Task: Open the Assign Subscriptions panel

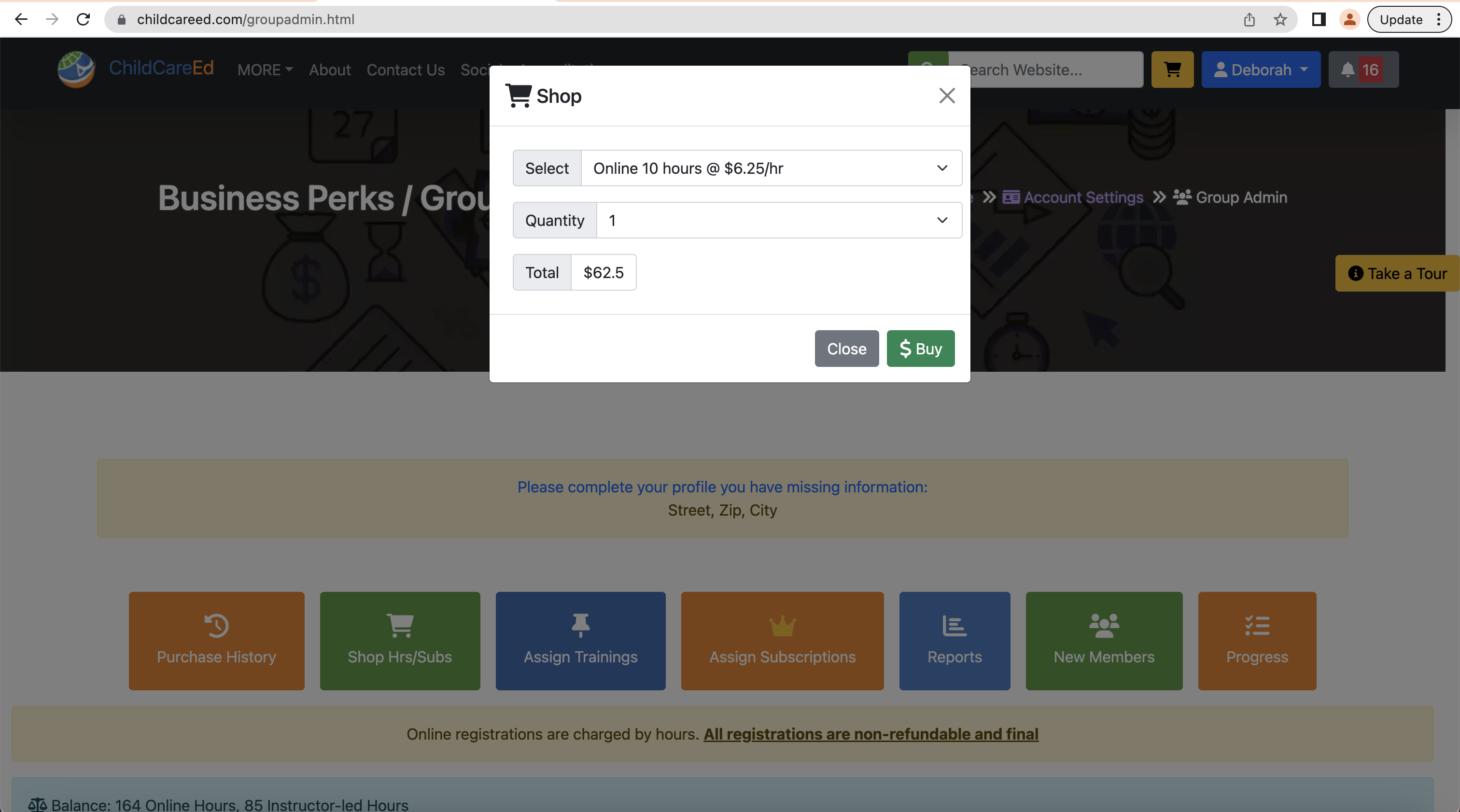Action: click(x=782, y=640)
